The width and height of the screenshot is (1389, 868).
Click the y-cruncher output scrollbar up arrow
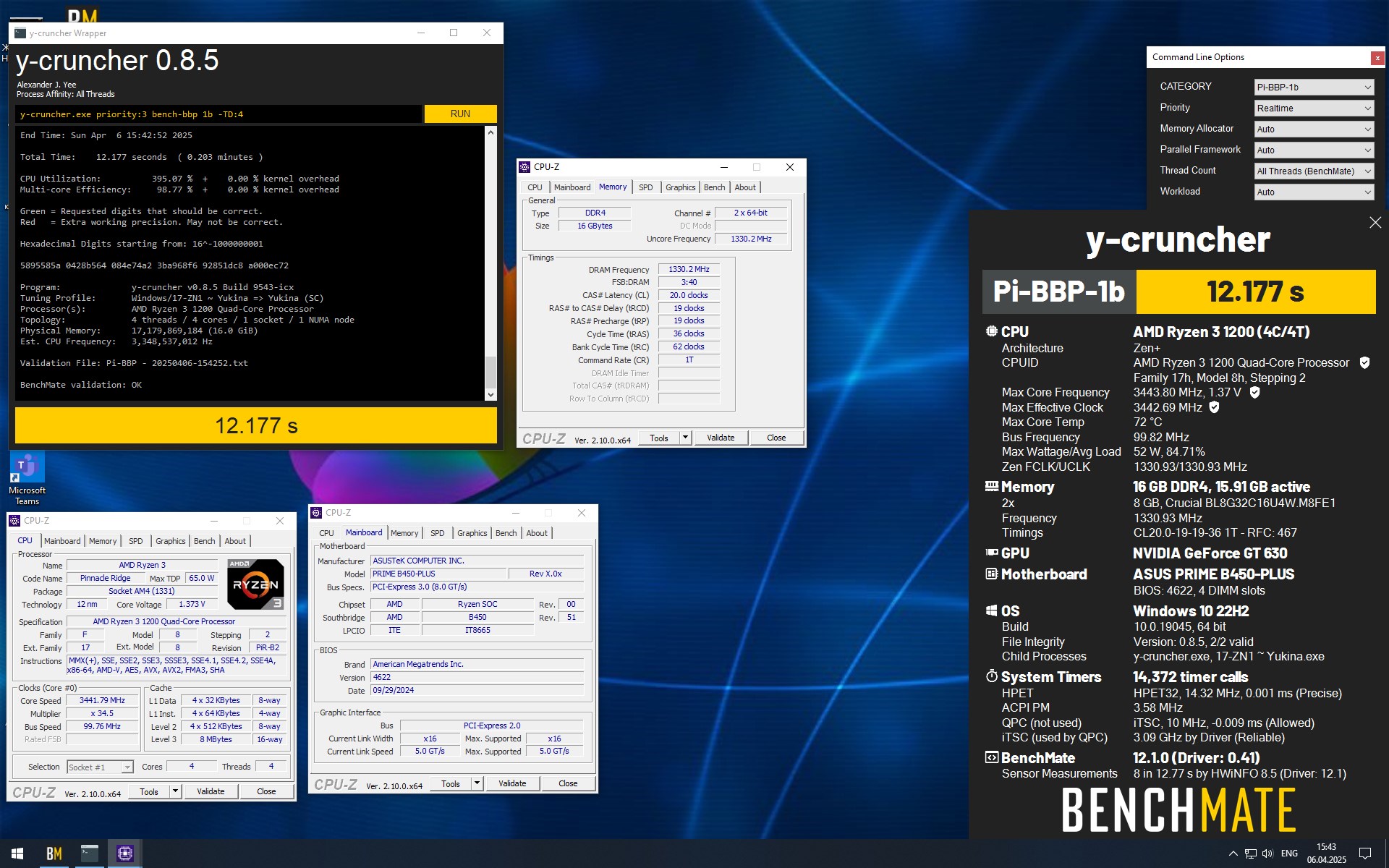(x=490, y=133)
